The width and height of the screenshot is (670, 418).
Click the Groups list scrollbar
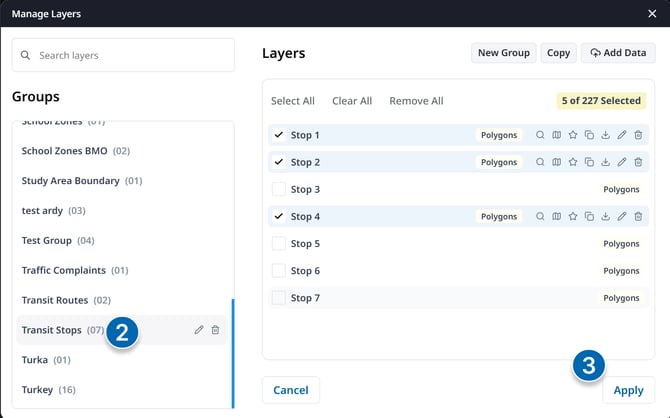click(233, 352)
